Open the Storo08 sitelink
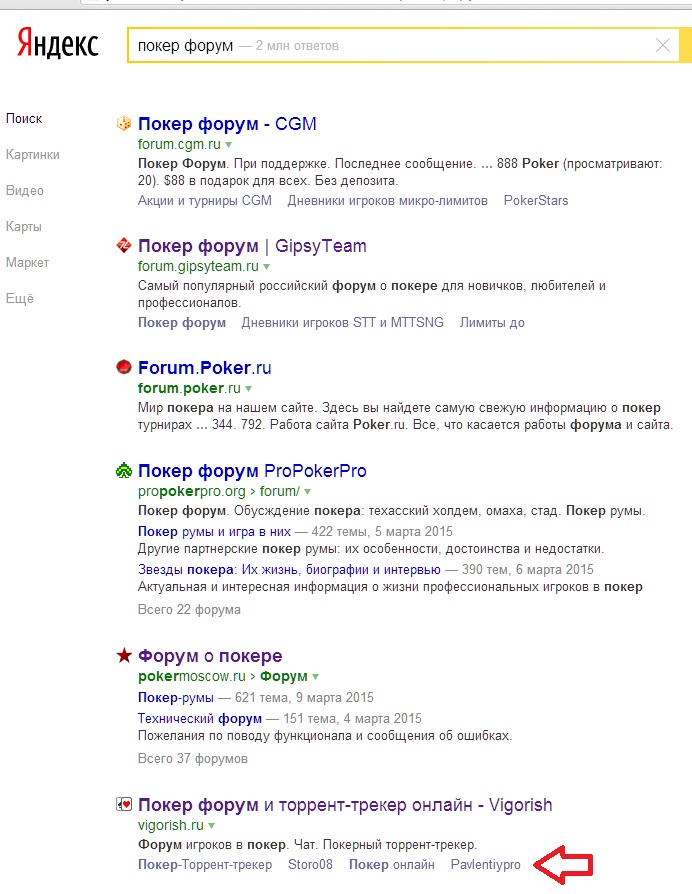 [310, 865]
